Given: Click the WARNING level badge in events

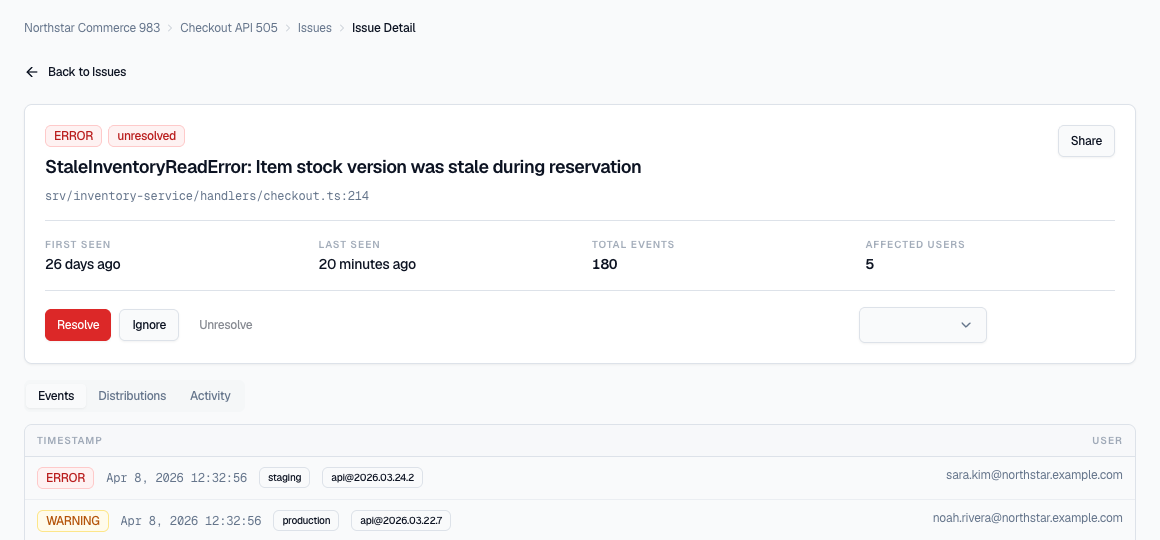Looking at the screenshot, I should pos(73,521).
